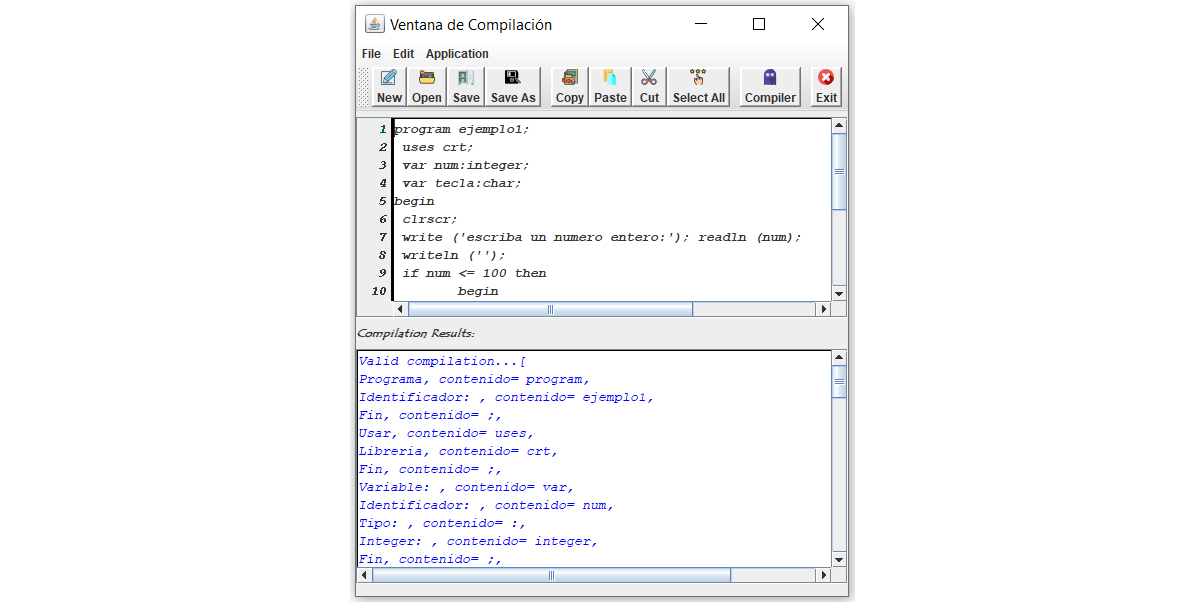This screenshot has height=602, width=1204.
Task: Place cursor on line 7 of the code
Action: 550,237
